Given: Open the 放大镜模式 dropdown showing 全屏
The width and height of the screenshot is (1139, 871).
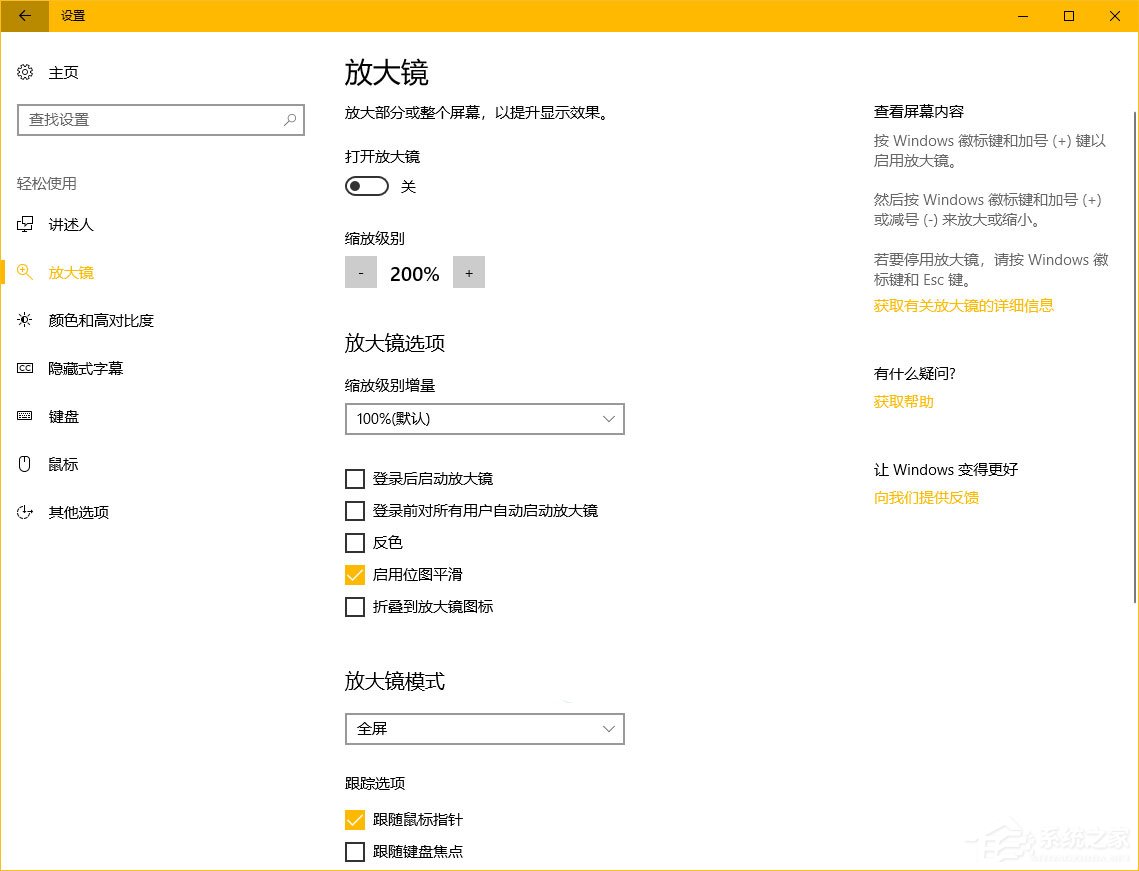Looking at the screenshot, I should 484,729.
